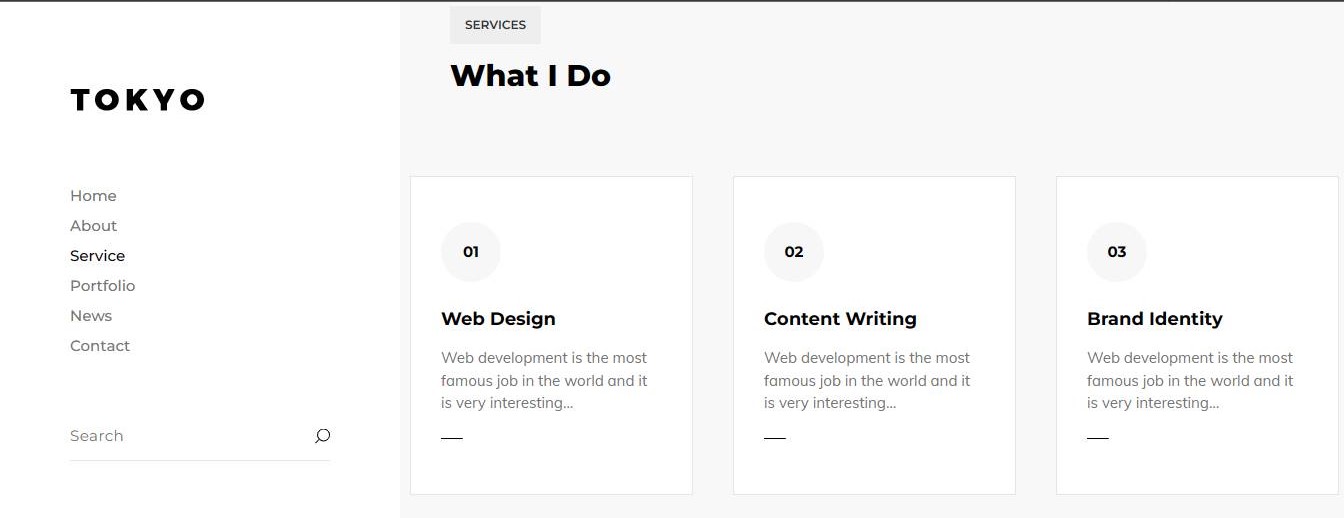
Task: Open the Home menu item
Action: [93, 196]
